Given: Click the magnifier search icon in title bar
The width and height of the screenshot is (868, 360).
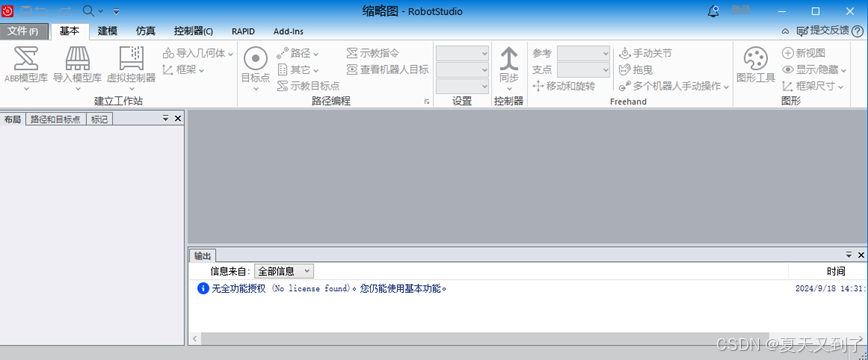Looking at the screenshot, I should coord(89,11).
